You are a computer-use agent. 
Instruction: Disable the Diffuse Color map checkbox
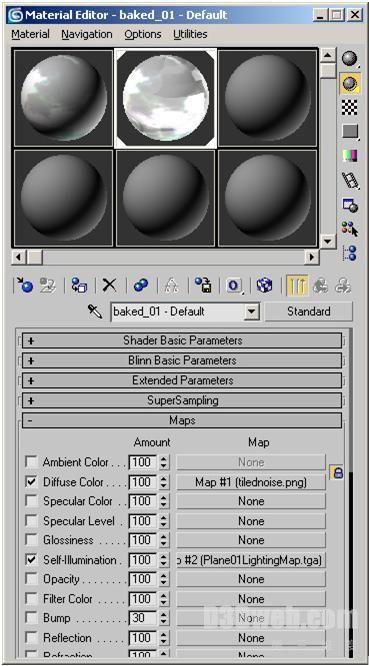pyautogui.click(x=31, y=482)
